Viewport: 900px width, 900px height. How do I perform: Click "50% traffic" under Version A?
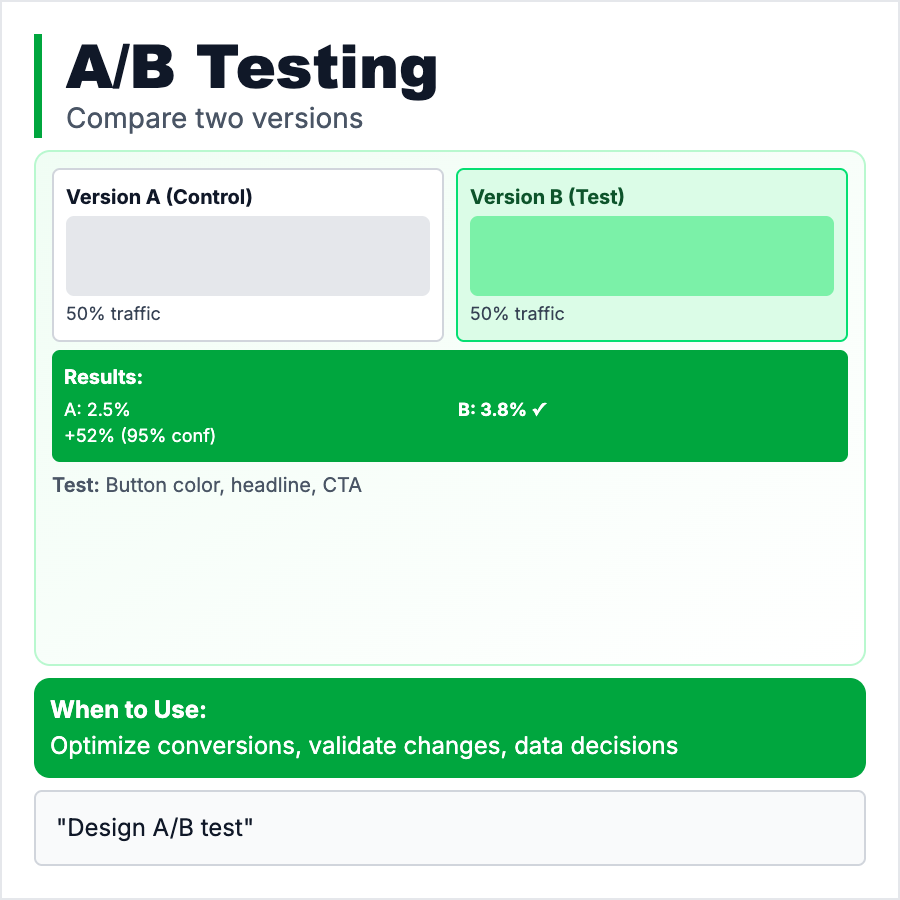pos(114,314)
